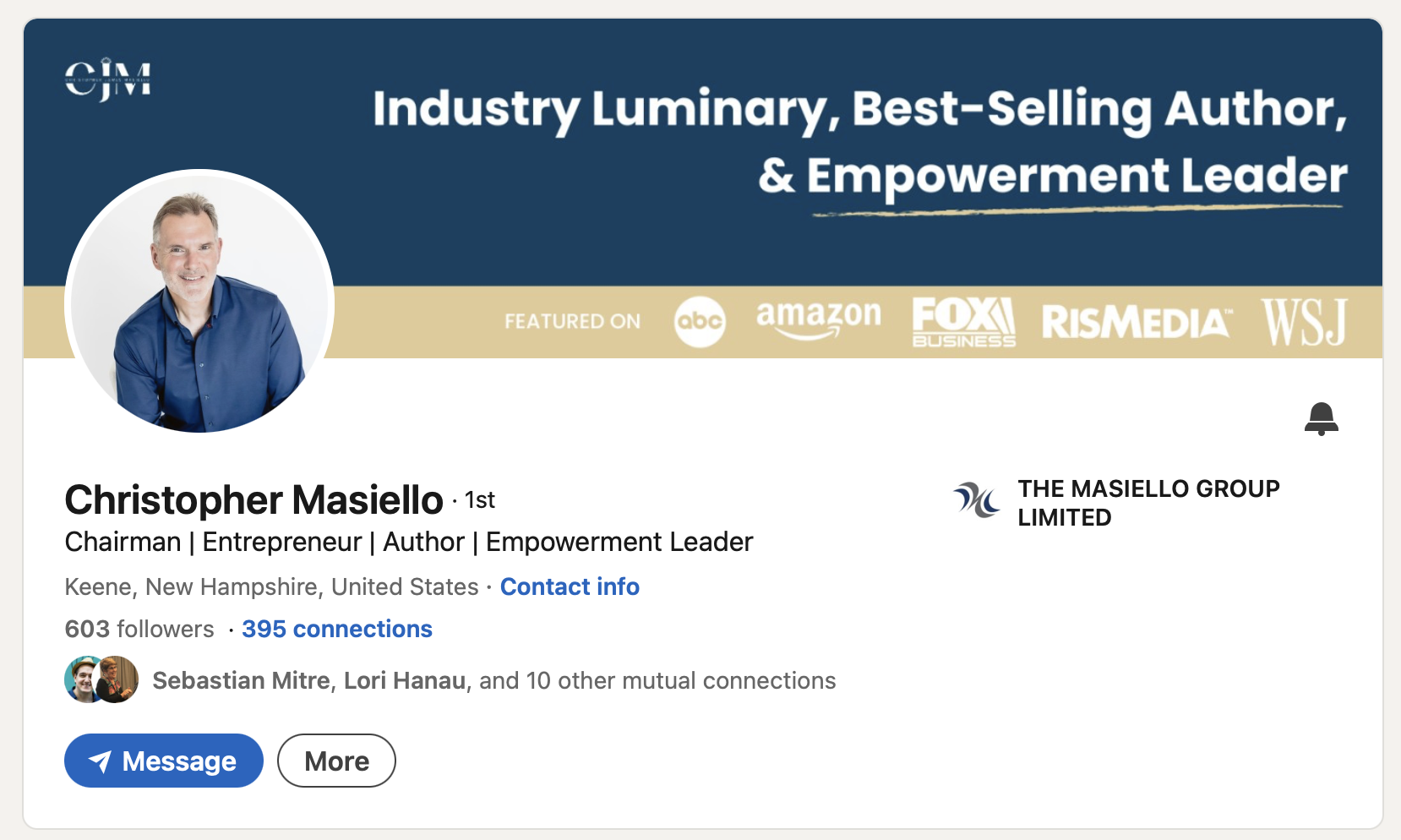This screenshot has height=840, width=1401.
Task: Click the notification bell icon
Action: click(1321, 418)
